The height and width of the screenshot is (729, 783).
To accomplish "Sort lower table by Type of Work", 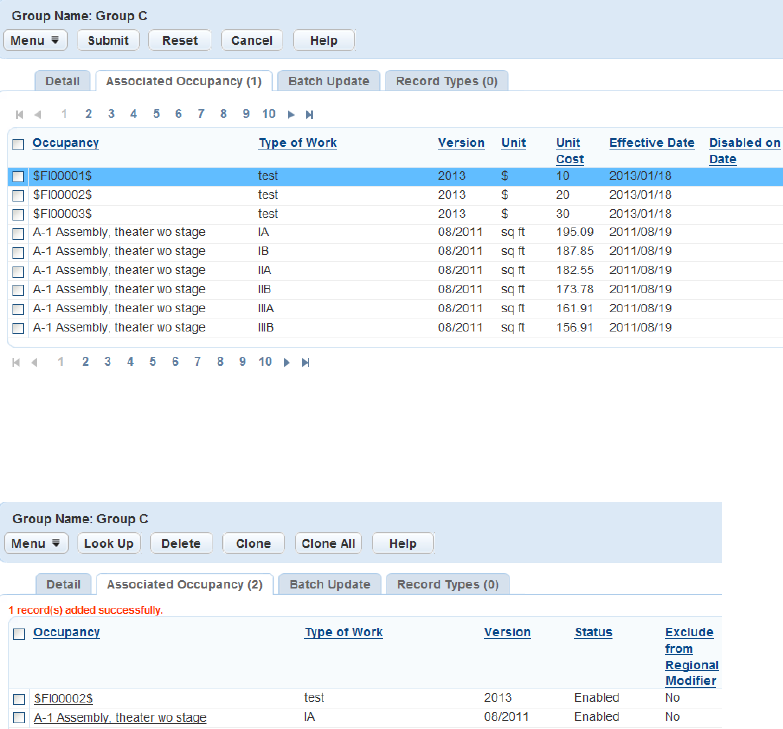I will [344, 632].
